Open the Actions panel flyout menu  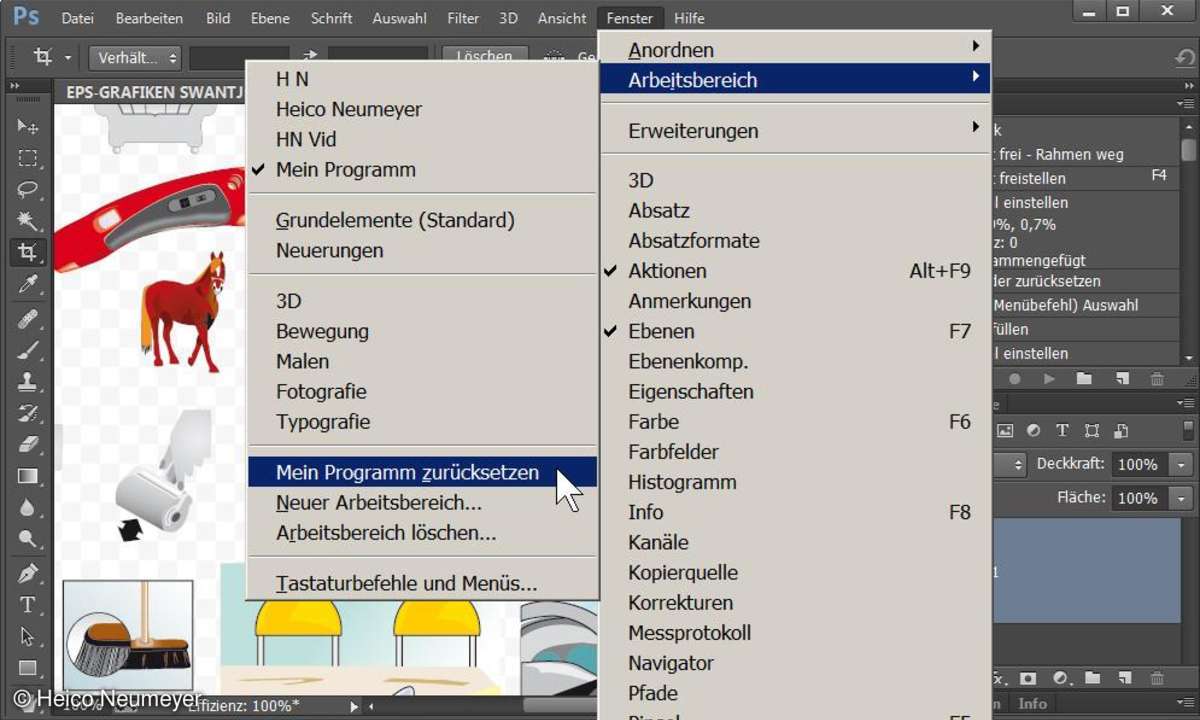click(1186, 103)
